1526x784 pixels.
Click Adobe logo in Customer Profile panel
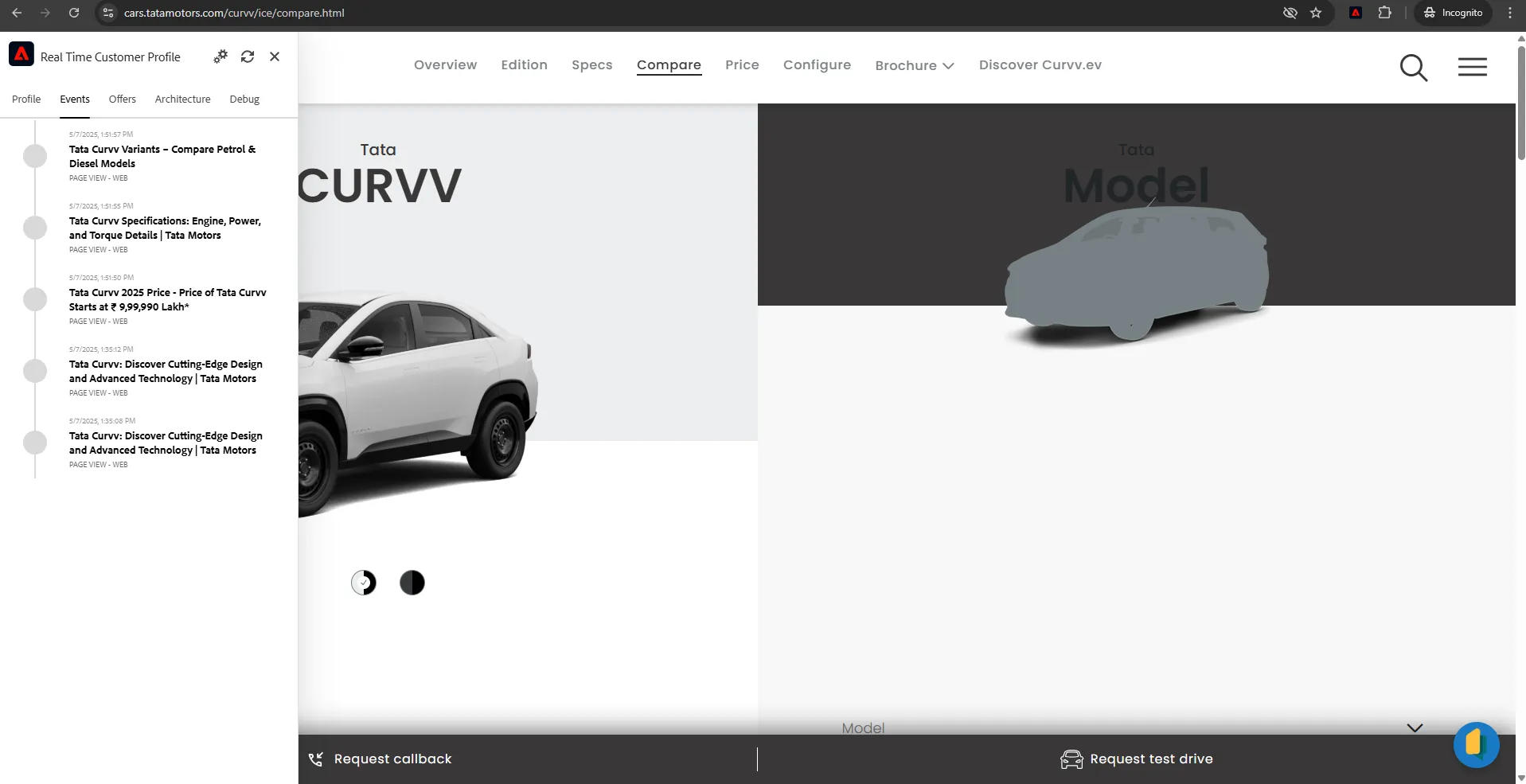(21, 54)
